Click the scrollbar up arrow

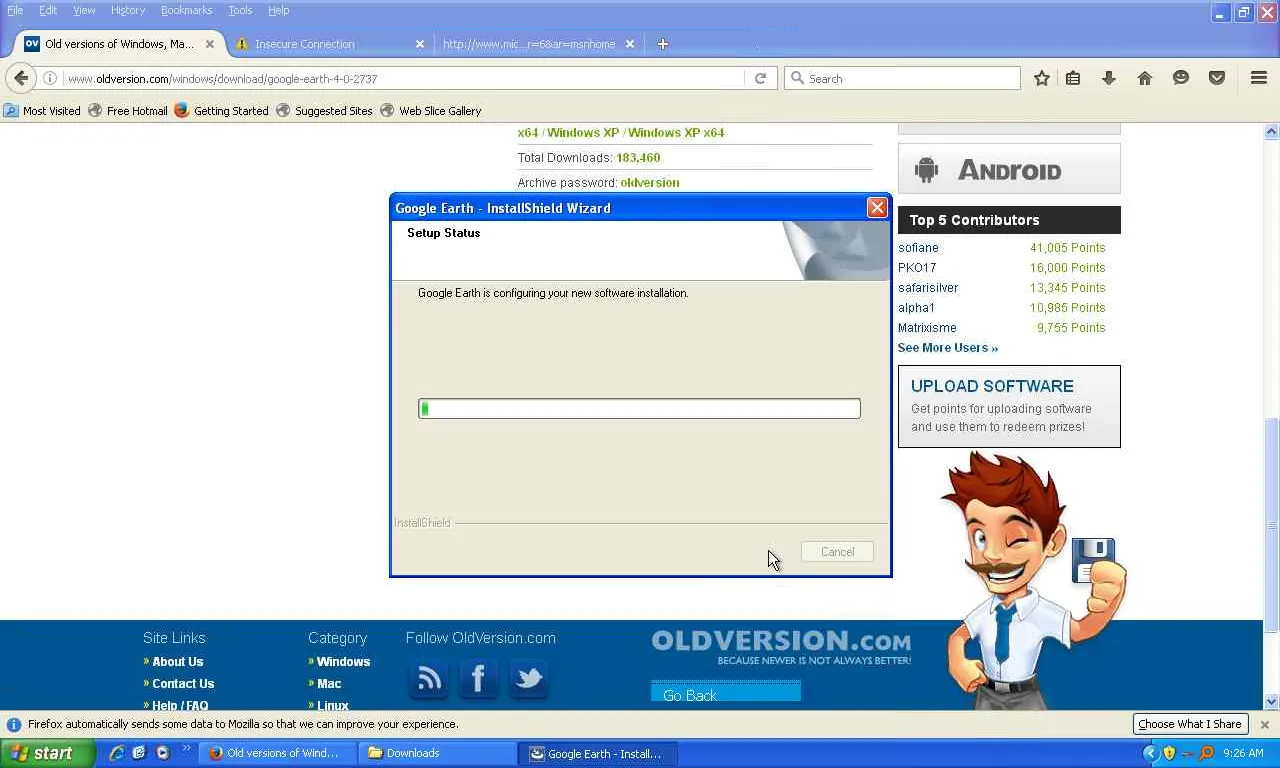(x=1272, y=131)
